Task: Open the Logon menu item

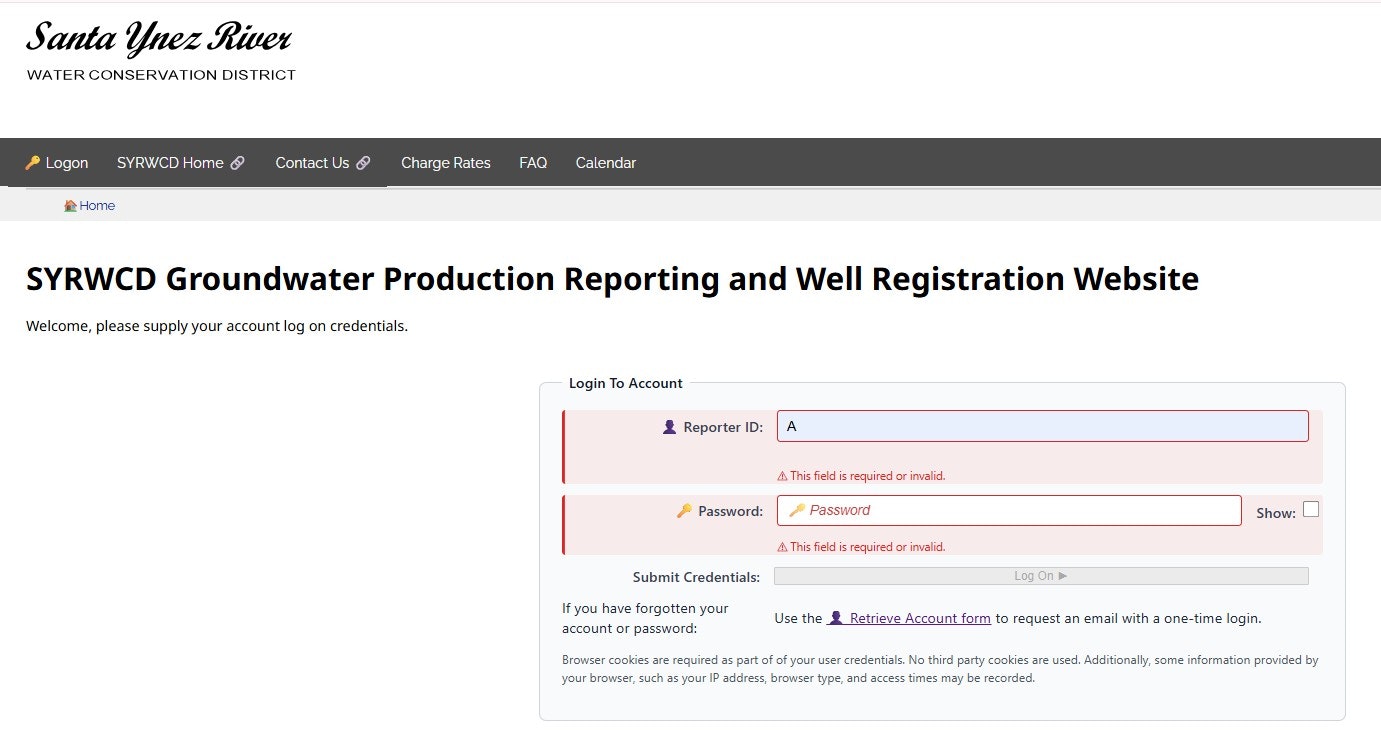Action: (57, 163)
